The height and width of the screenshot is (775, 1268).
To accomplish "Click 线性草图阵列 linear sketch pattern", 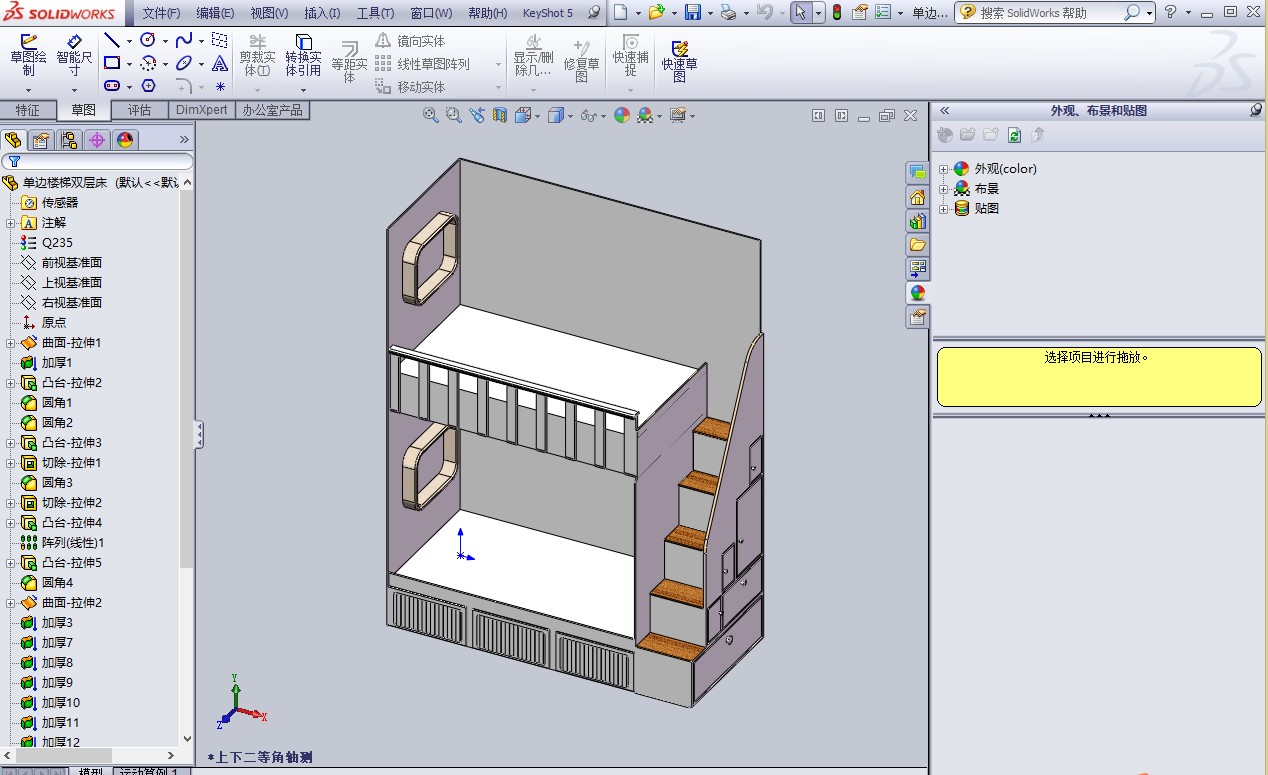I will [422, 64].
